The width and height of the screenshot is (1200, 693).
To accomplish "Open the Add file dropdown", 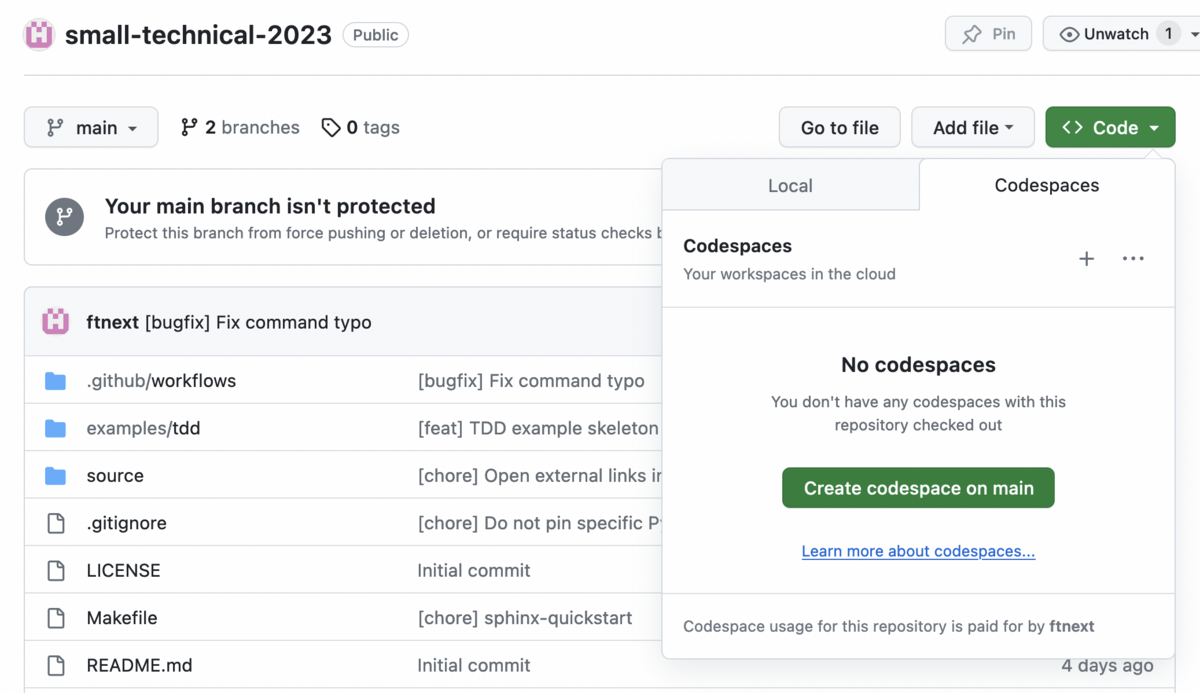I will coord(972,127).
